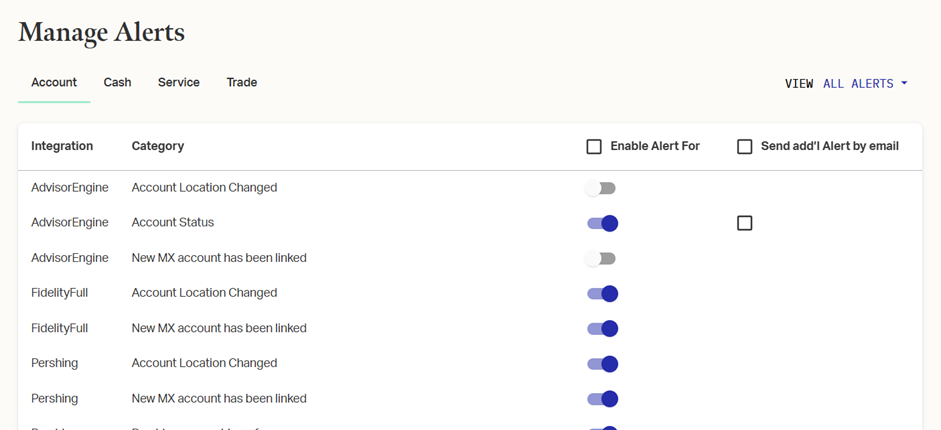941x430 pixels.
Task: Select the Service tab
Action: tap(178, 83)
